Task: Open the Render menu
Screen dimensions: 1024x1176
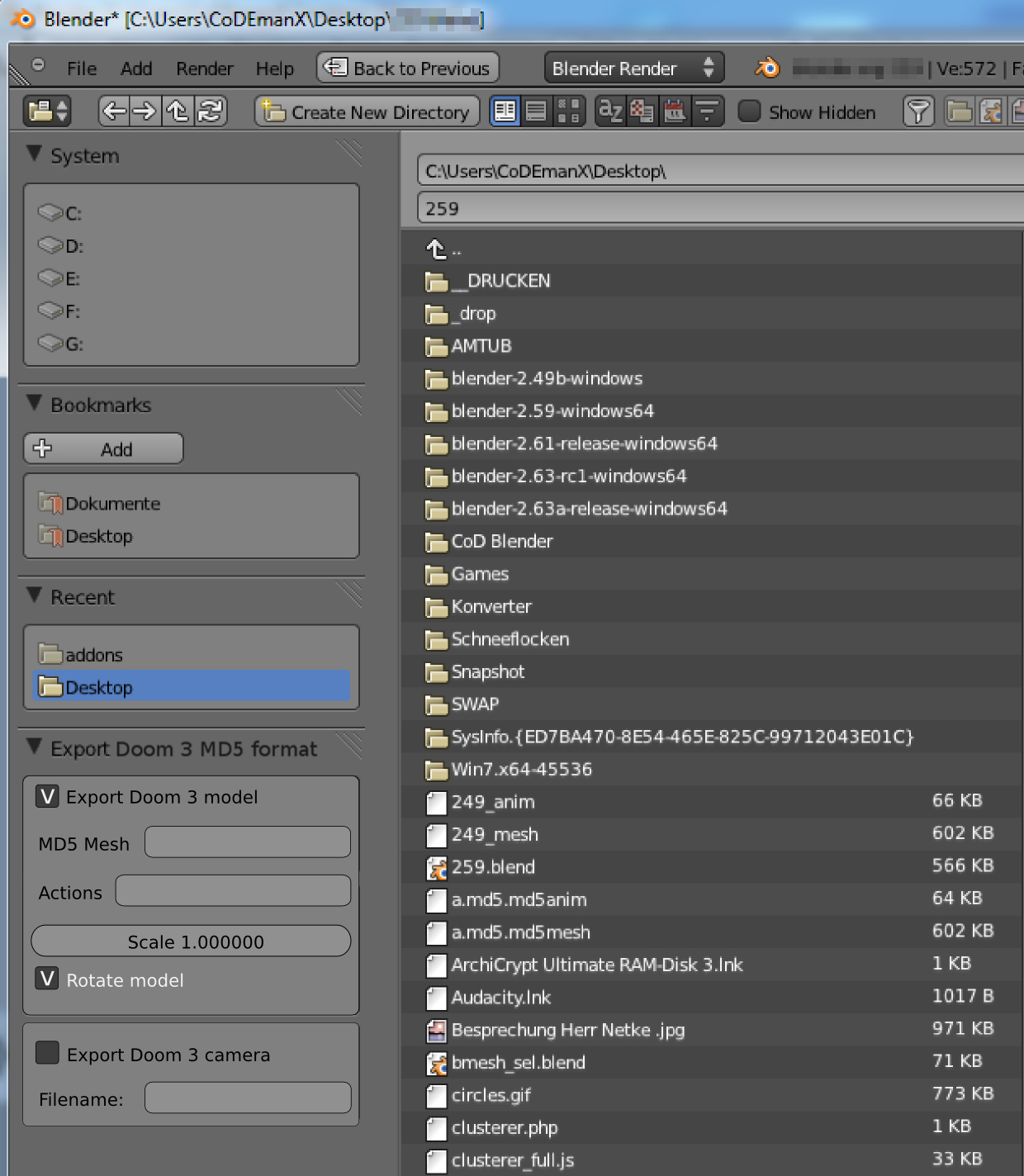Action: coord(204,69)
